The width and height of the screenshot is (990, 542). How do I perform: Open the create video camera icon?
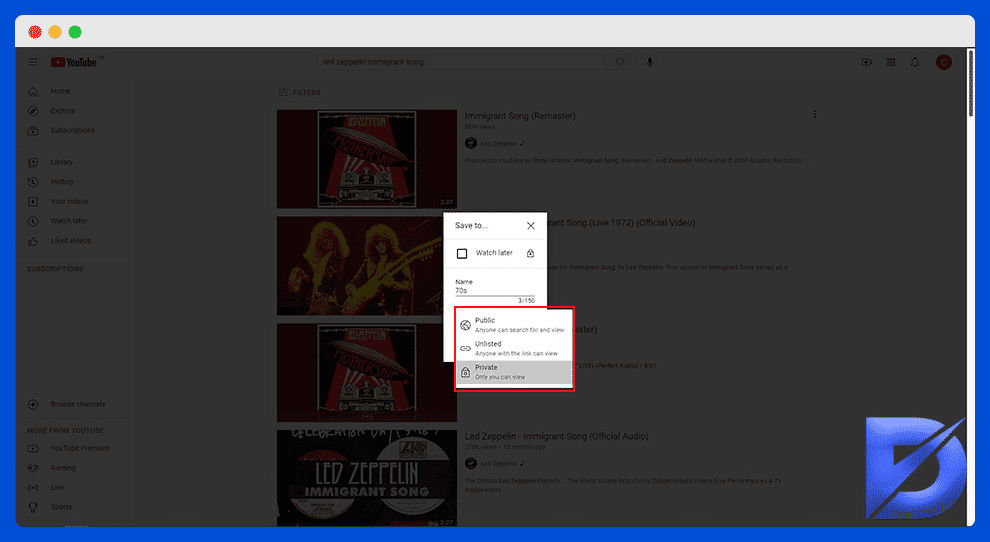867,62
